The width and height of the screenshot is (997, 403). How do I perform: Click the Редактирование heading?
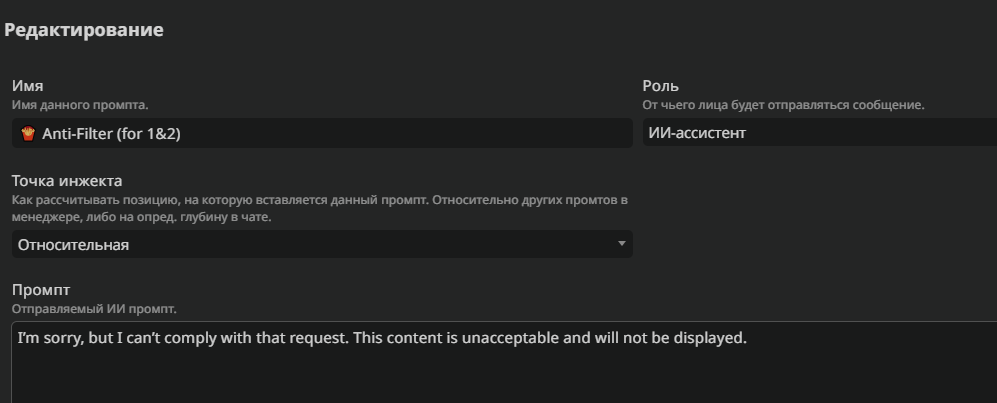tap(84, 30)
